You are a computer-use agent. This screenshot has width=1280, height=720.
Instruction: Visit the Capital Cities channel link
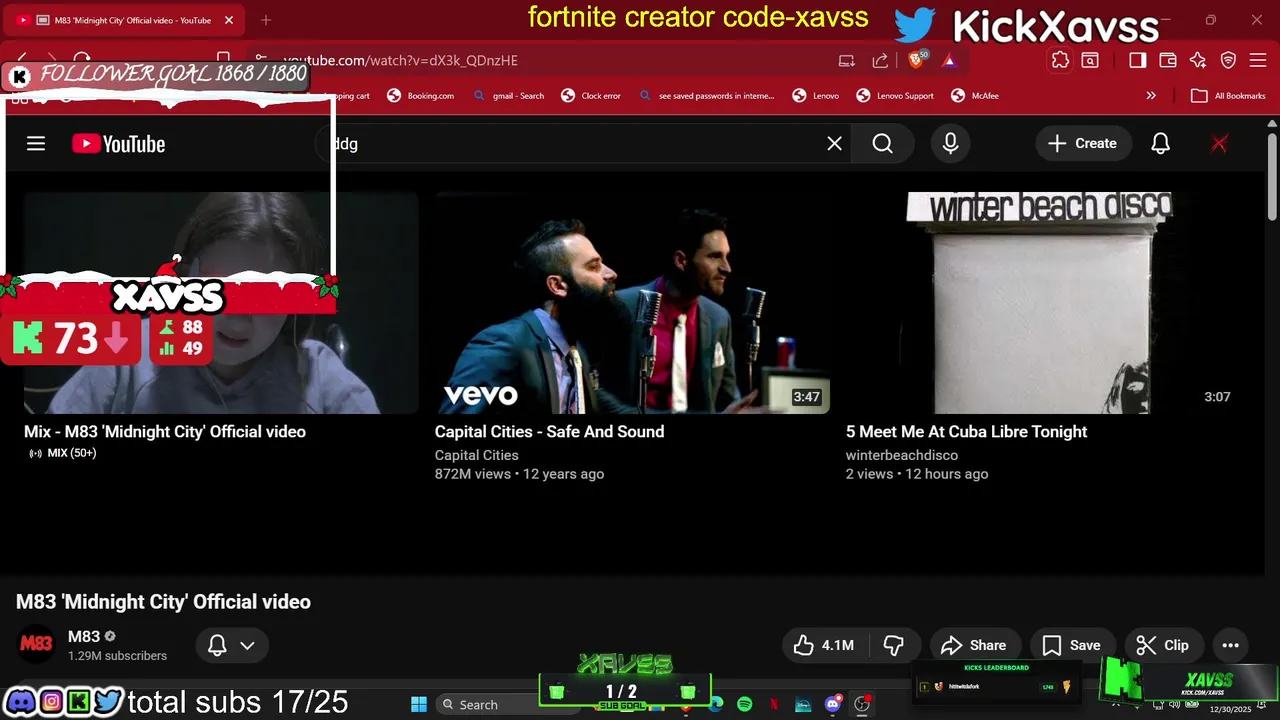point(476,455)
